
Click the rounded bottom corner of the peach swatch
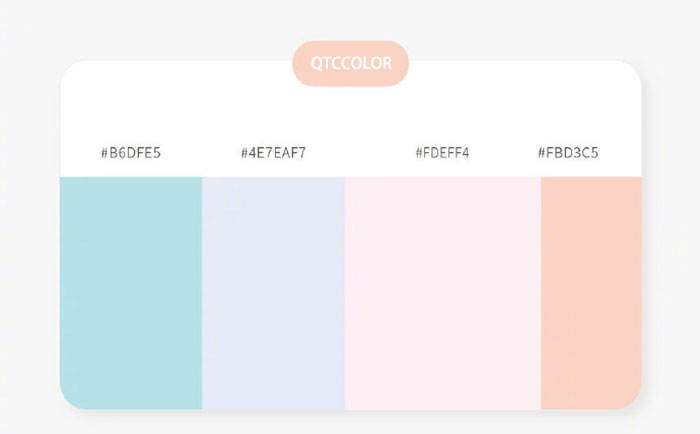tap(630, 399)
